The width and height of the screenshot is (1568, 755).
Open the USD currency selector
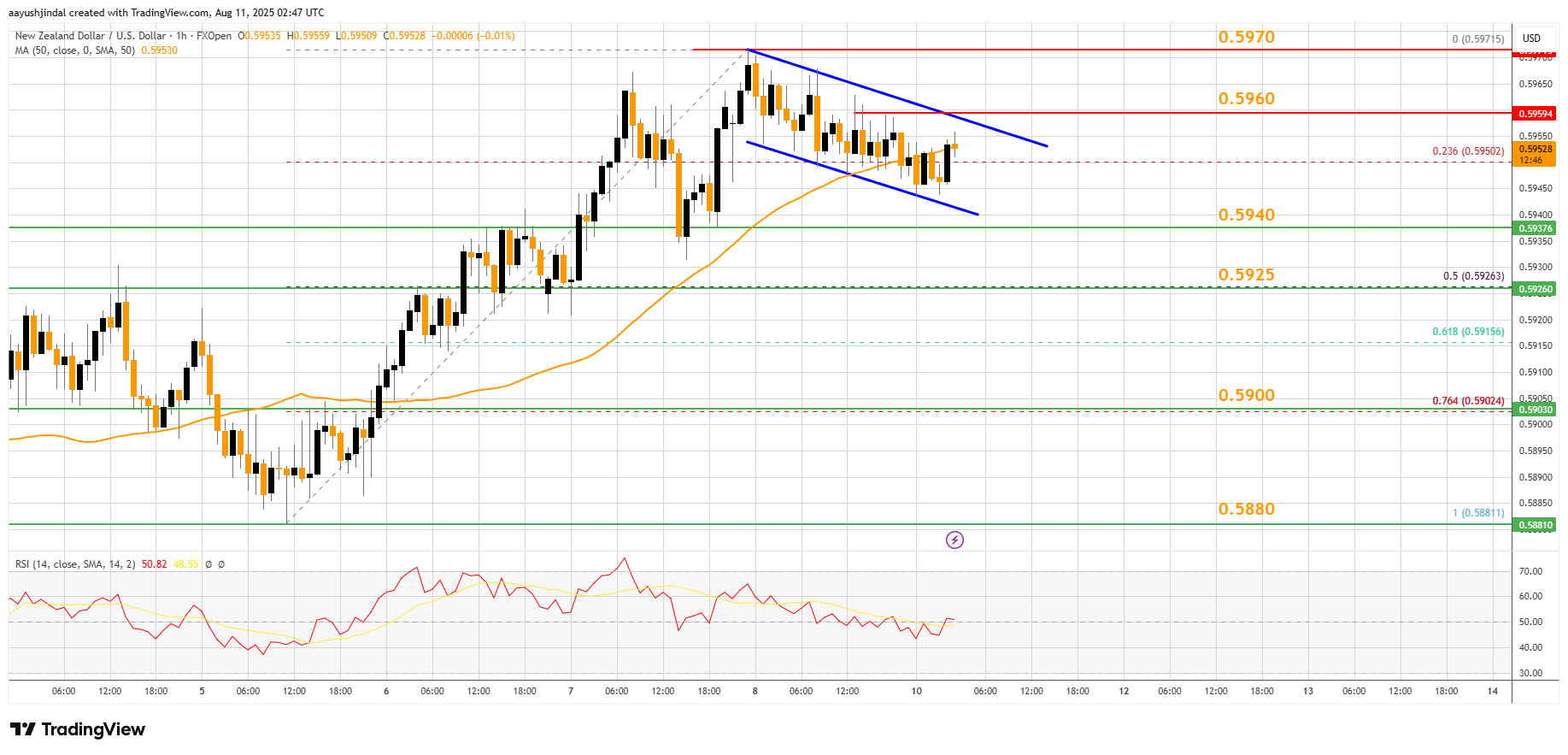[1531, 38]
